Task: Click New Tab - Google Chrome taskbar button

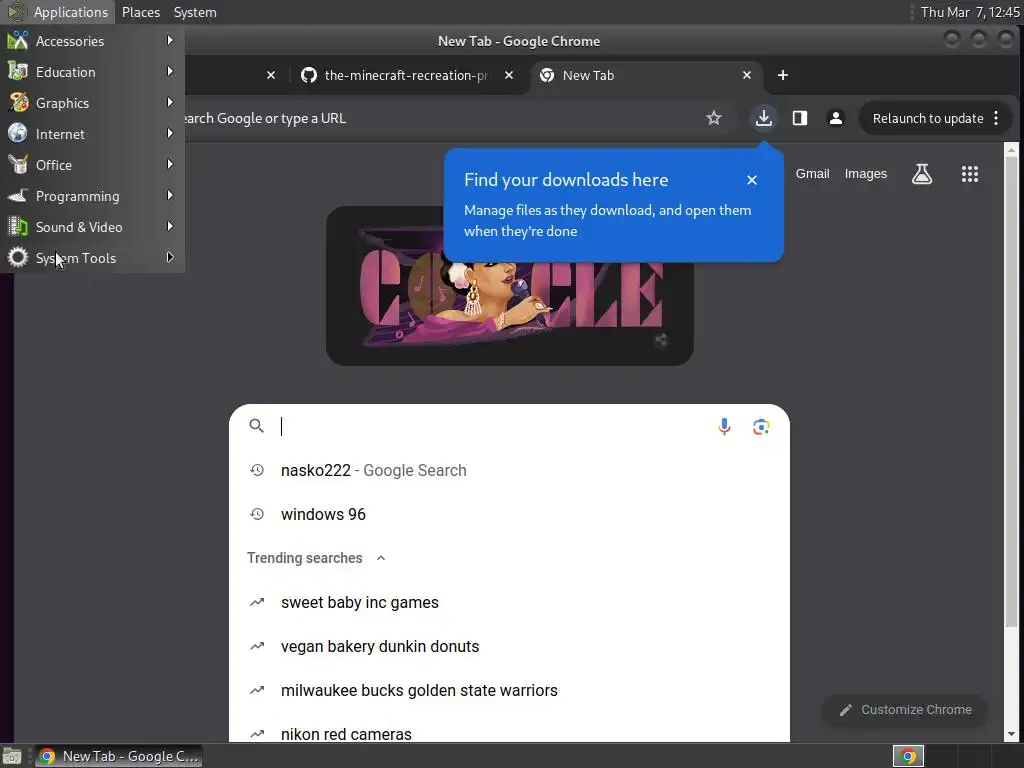Action: (118, 756)
